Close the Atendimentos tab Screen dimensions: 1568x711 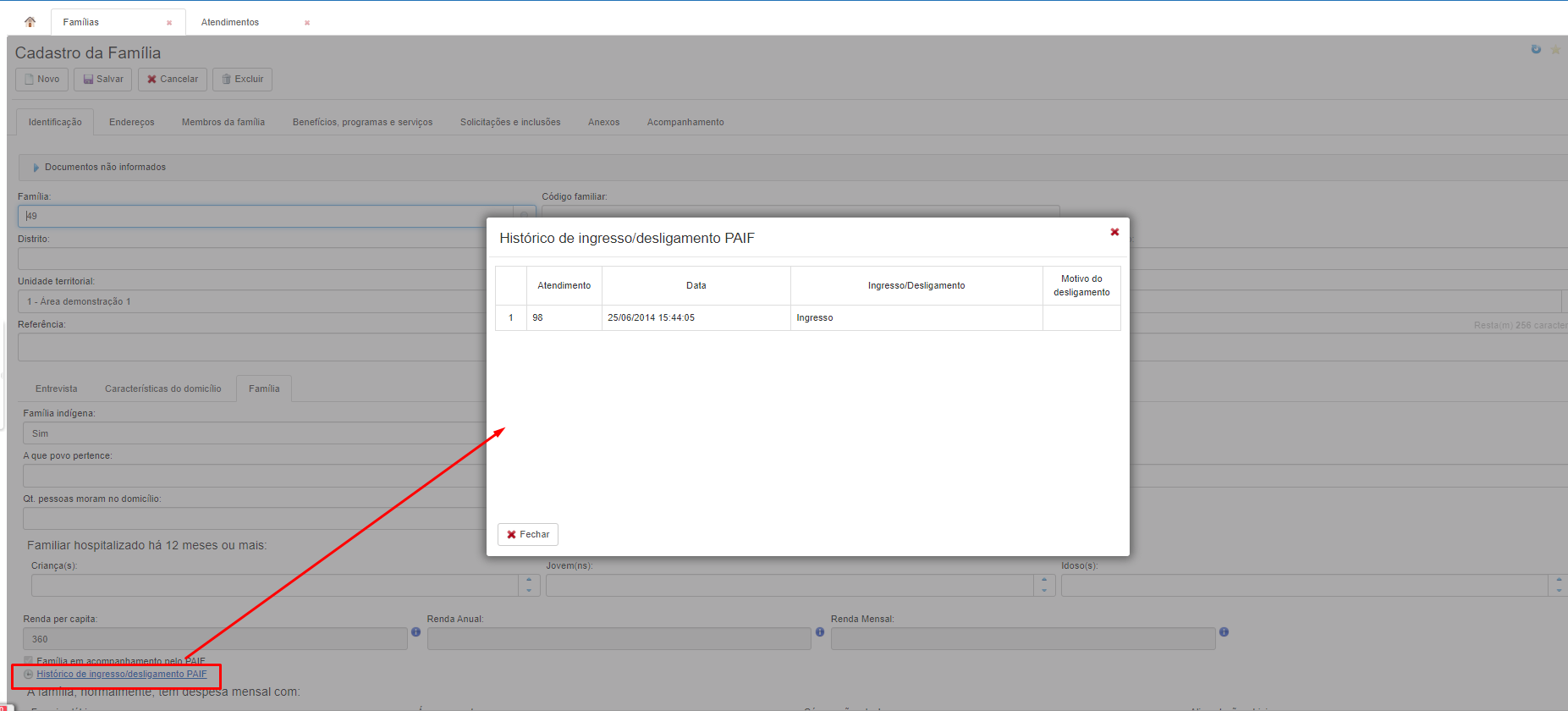click(307, 23)
